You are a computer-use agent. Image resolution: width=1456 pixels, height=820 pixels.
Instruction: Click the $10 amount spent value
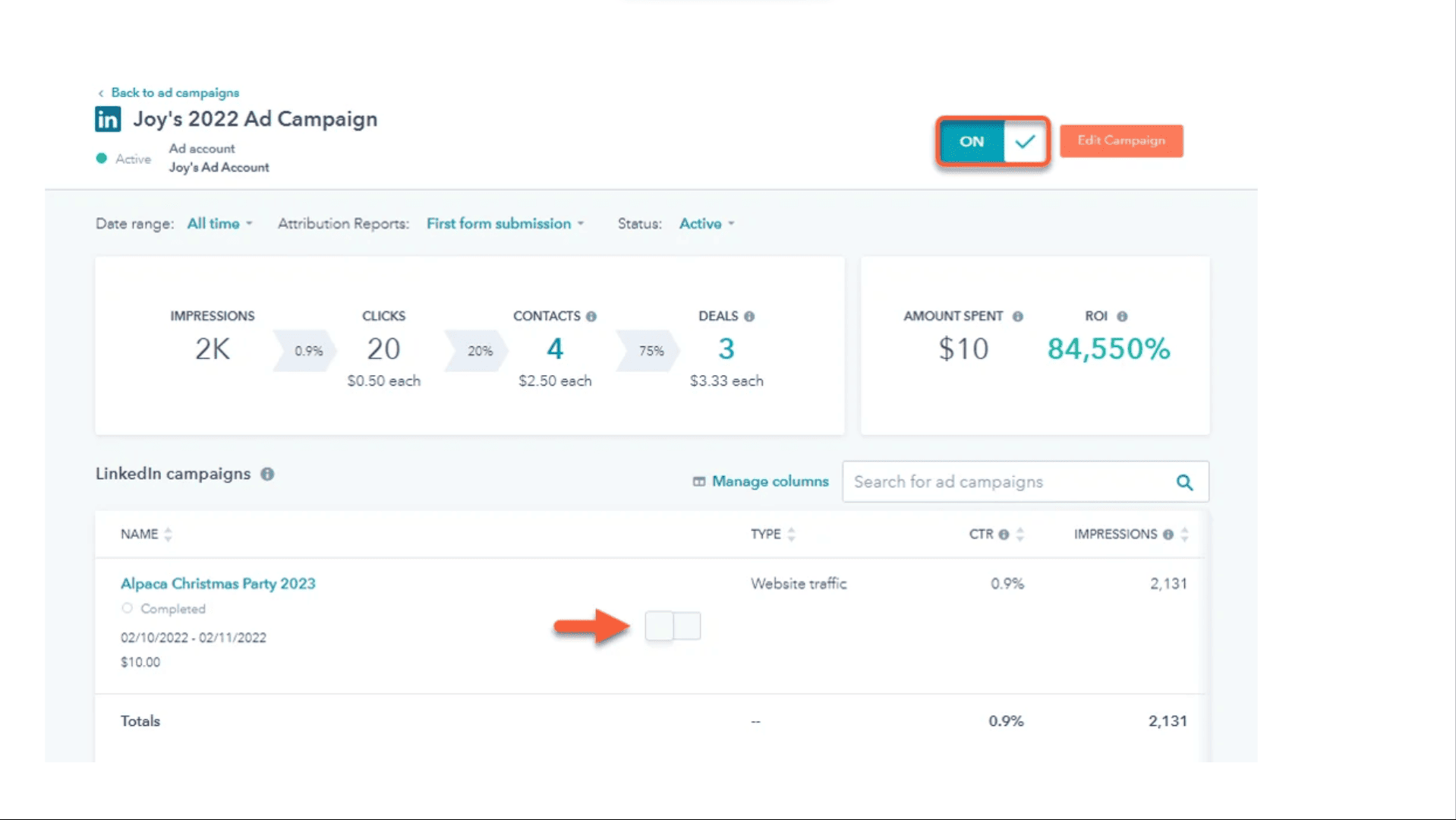coord(963,349)
